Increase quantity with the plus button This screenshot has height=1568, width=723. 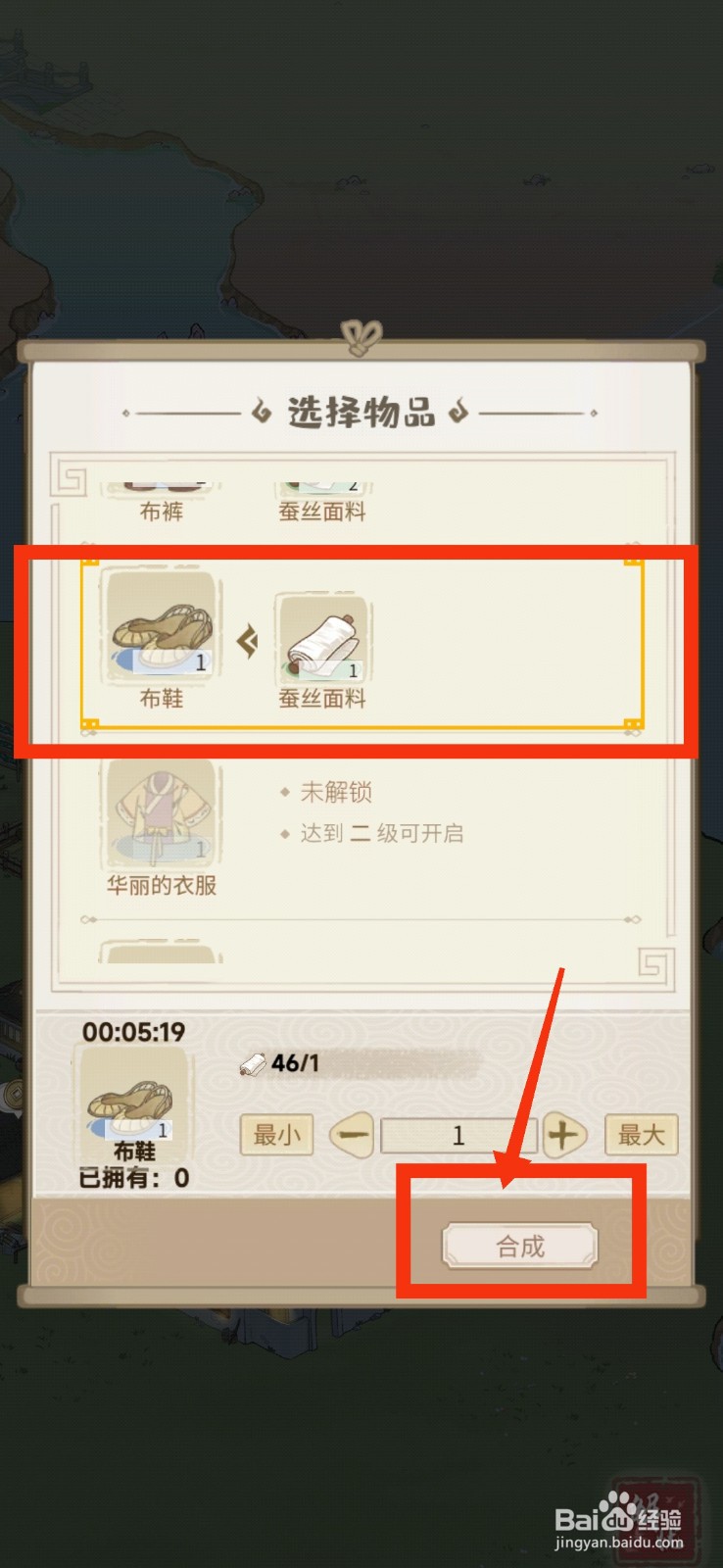pos(563,1136)
